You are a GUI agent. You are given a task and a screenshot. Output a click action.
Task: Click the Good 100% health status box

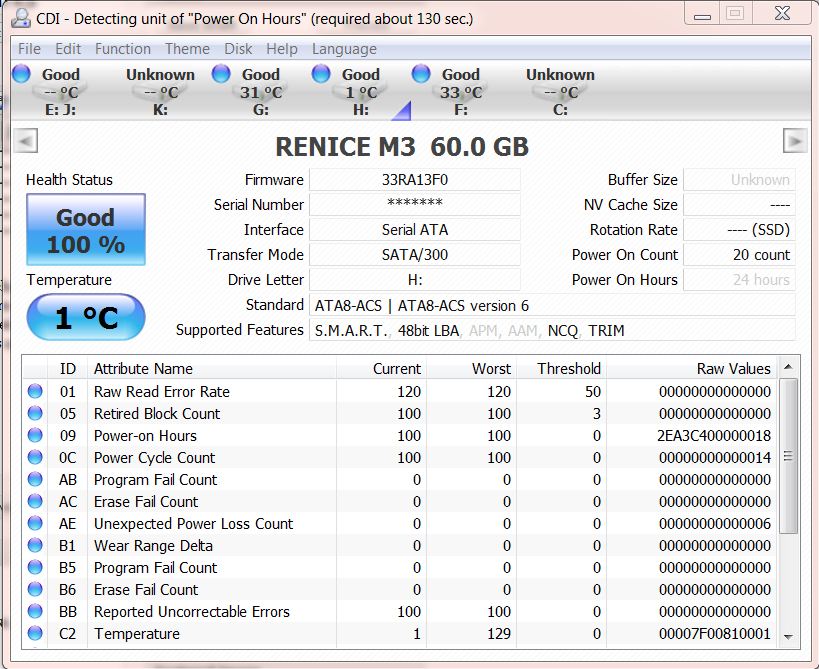coord(86,230)
